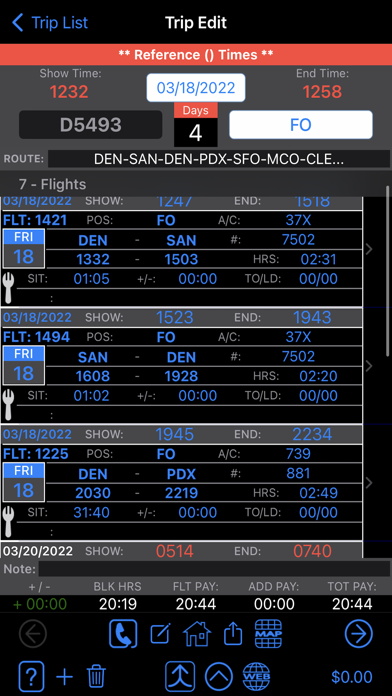Tap the merge arrows icon
This screenshot has width=392, height=696.
tap(180, 676)
